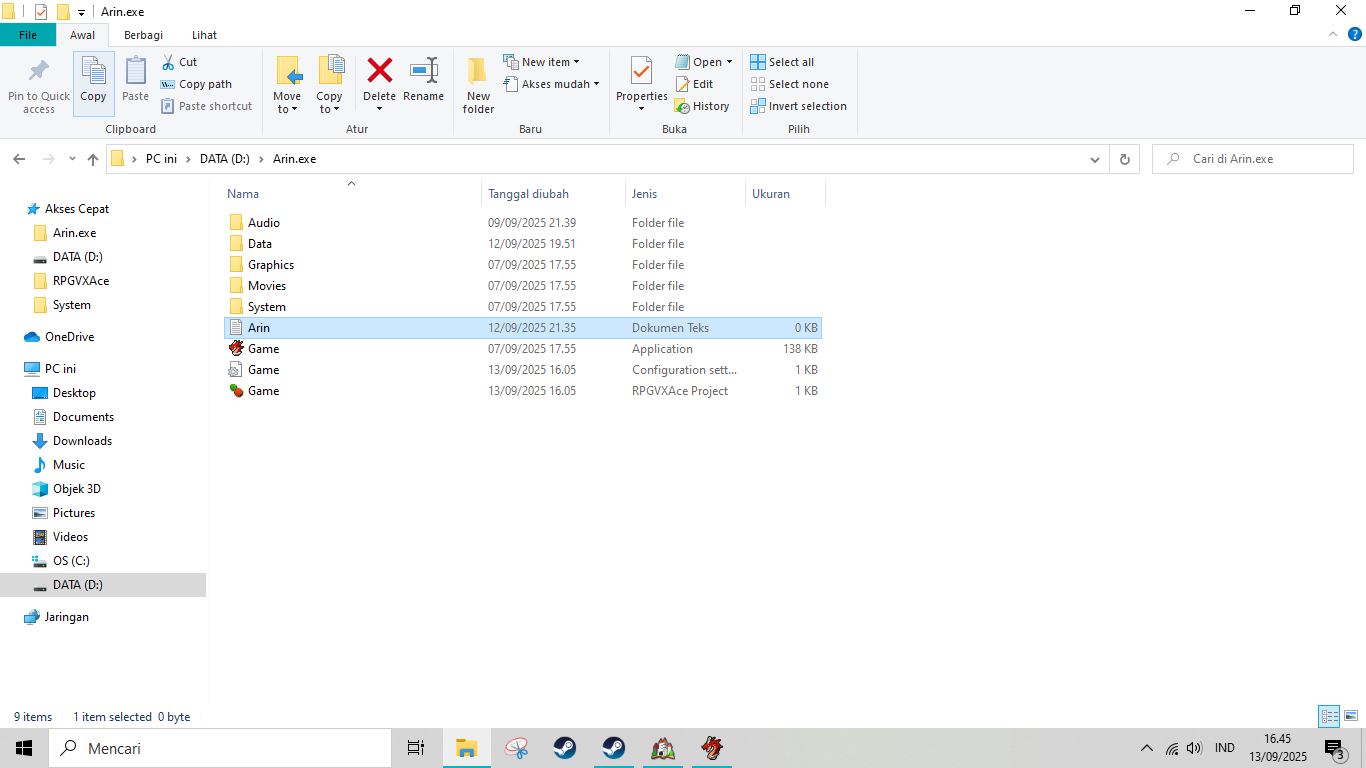Go up one folder level
Viewport: 1366px width, 768px height.
pyautogui.click(x=93, y=159)
